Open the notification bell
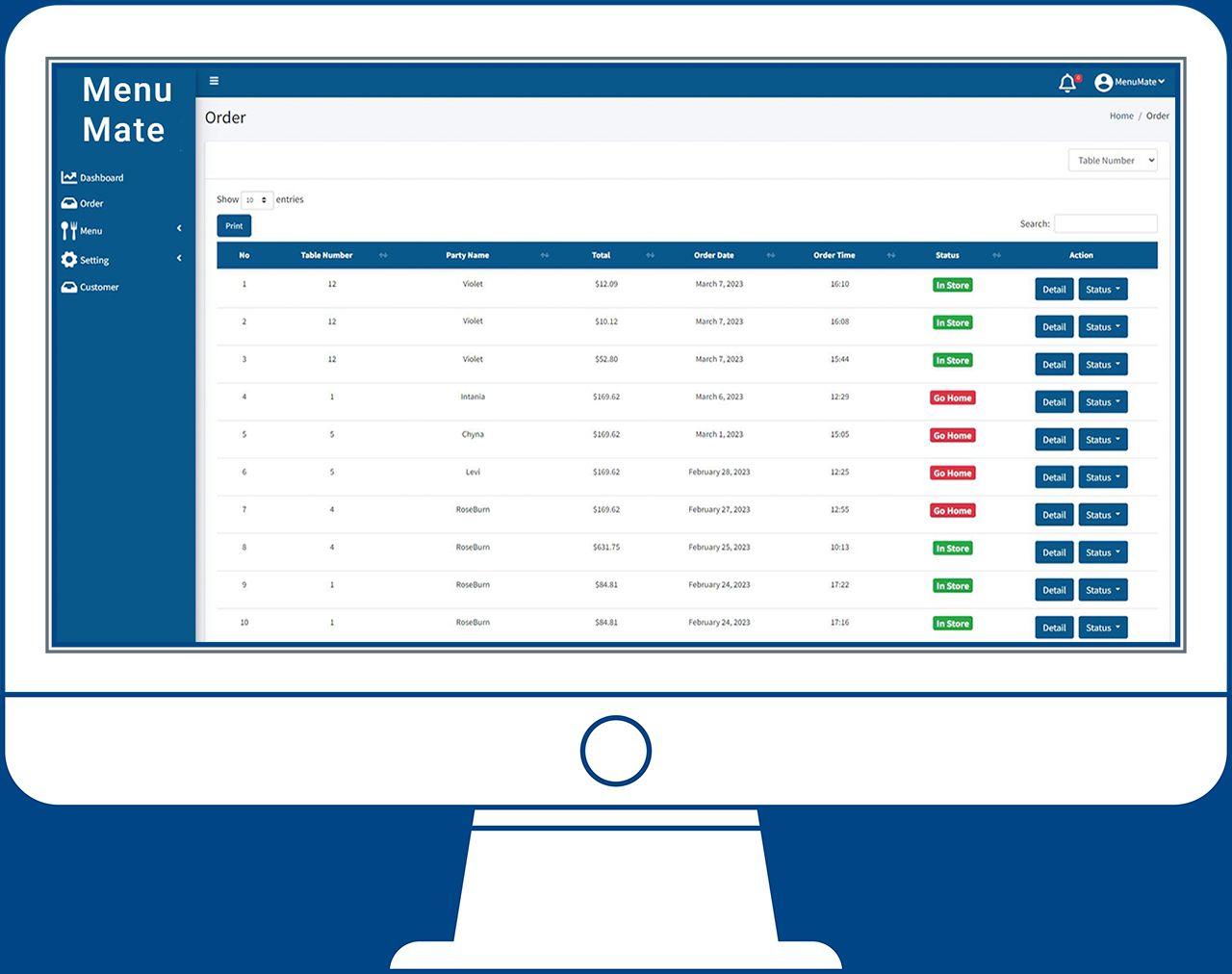The height and width of the screenshot is (974, 1232). tap(1067, 83)
